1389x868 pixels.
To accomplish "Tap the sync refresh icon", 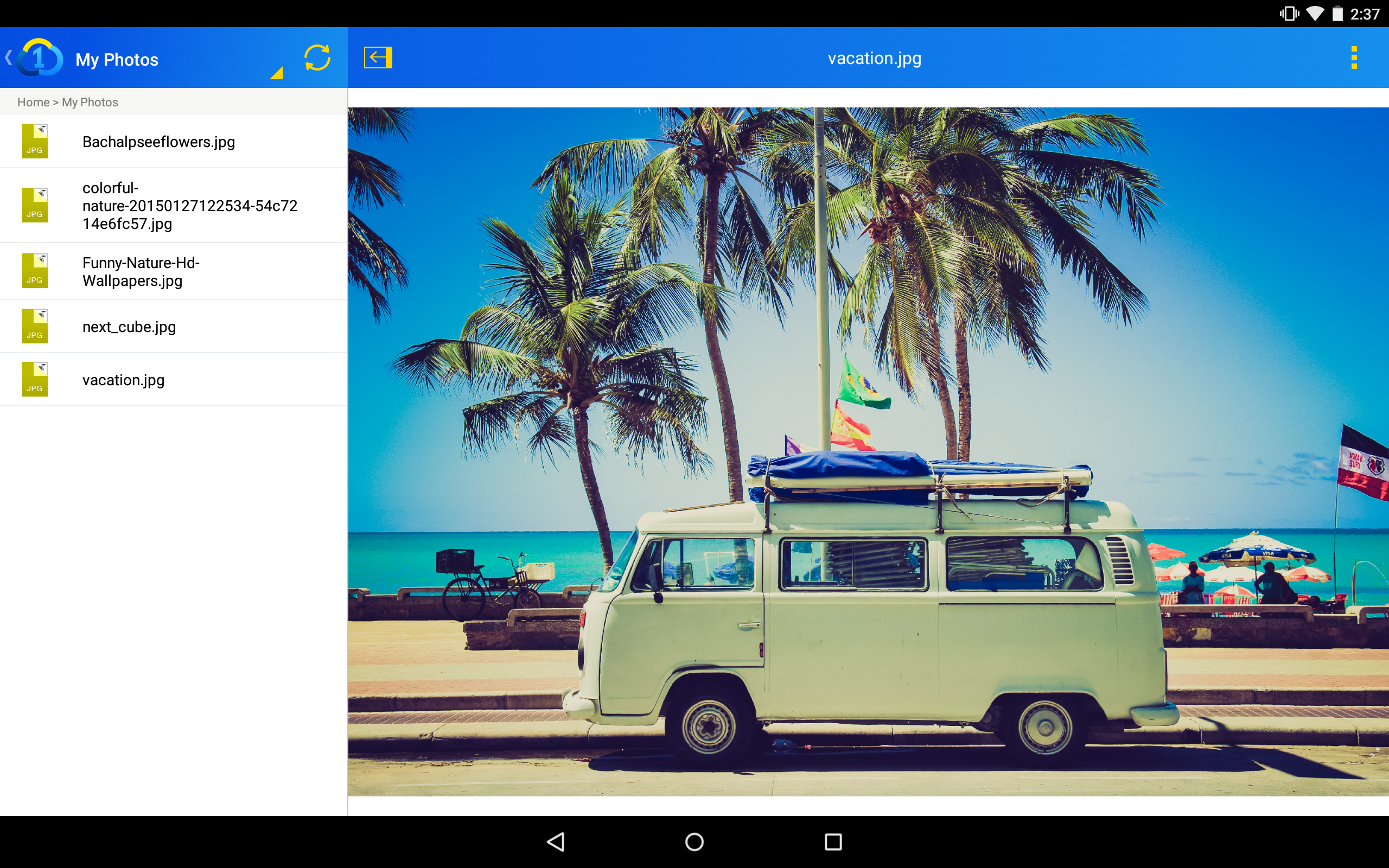I will [x=317, y=58].
